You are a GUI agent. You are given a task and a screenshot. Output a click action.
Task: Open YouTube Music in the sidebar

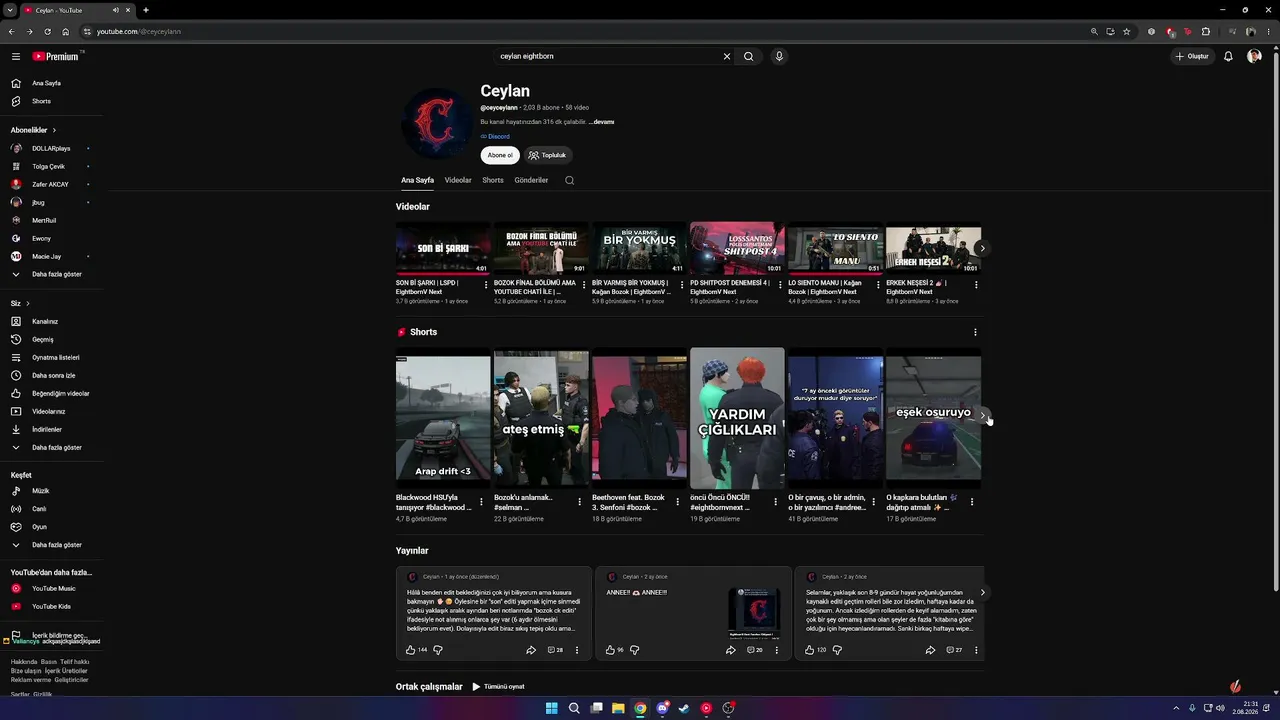point(52,588)
